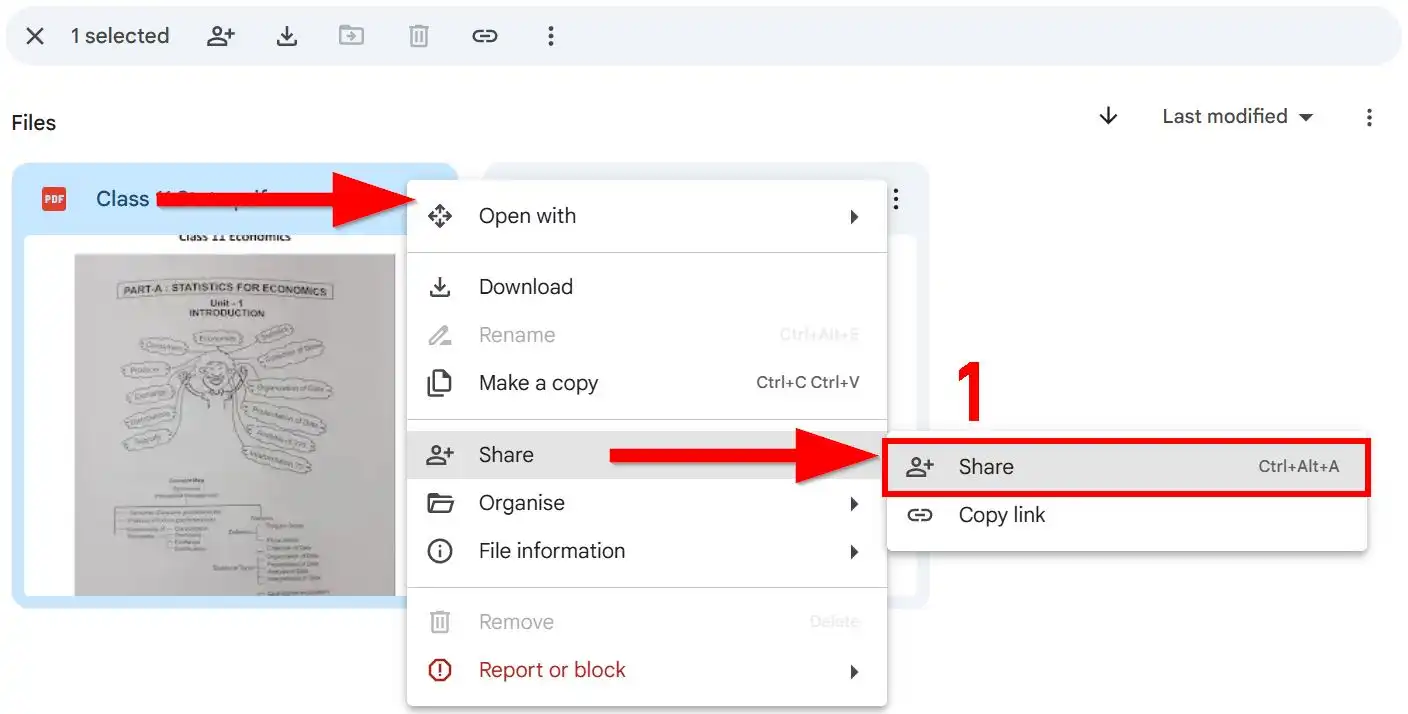This screenshot has height=714, width=1408.
Task: Select the Copy link option
Action: (x=1002, y=515)
